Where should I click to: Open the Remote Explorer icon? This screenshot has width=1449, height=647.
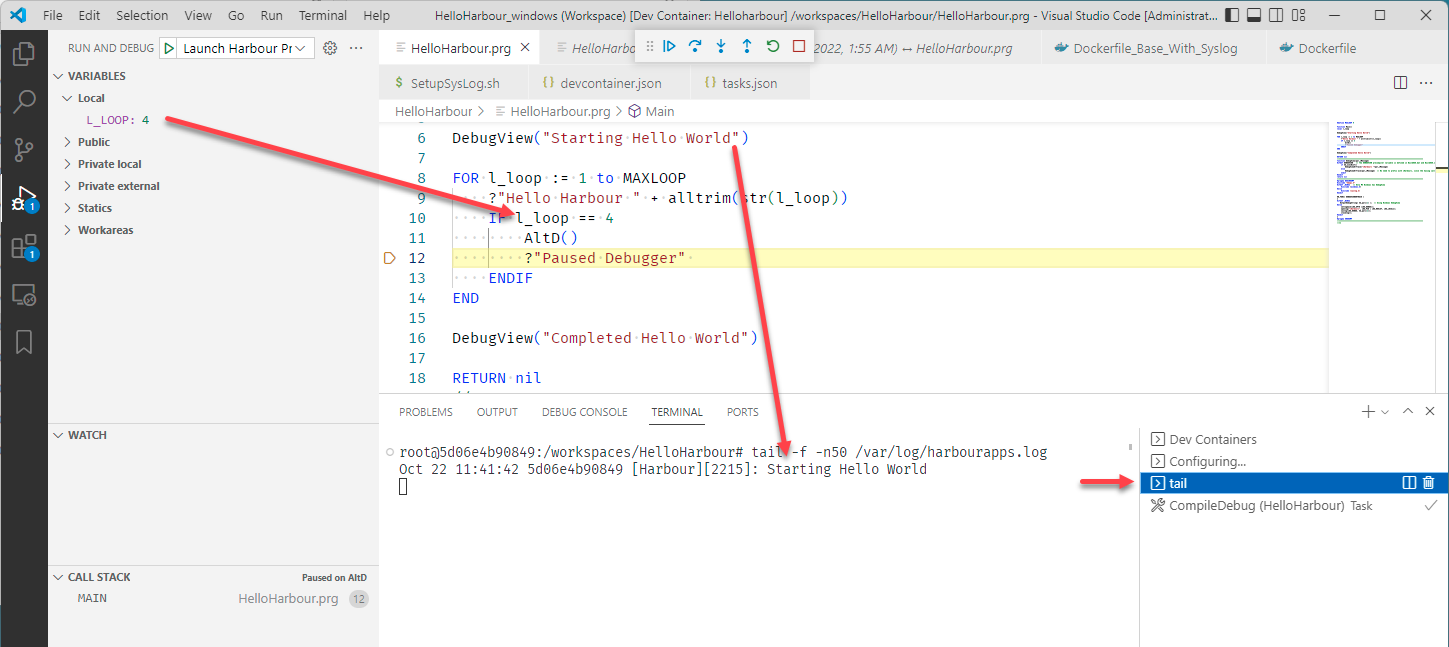[x=24, y=294]
